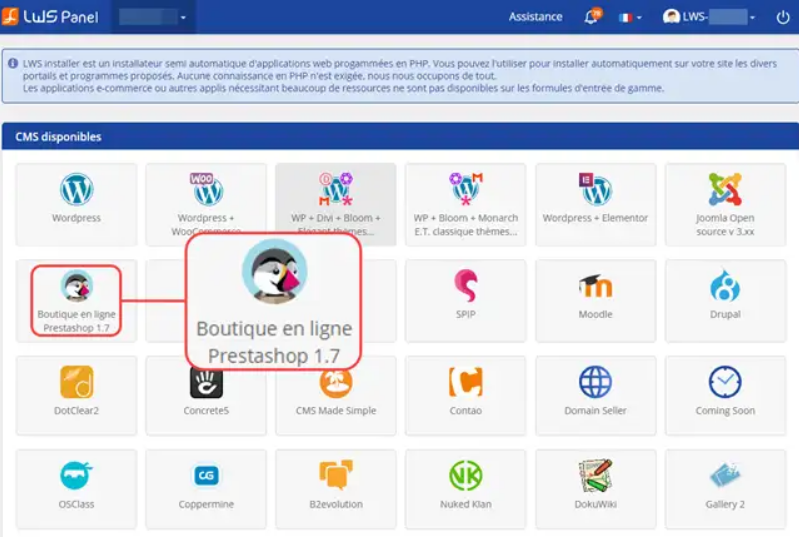
Task: Click the small Prestashop 1.7 icon
Action: click(76, 286)
